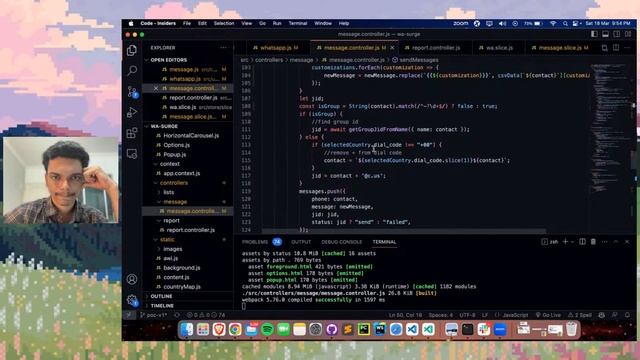Click the Explorer more actions ellipsis
640x360 pixels.
[x=223, y=48]
